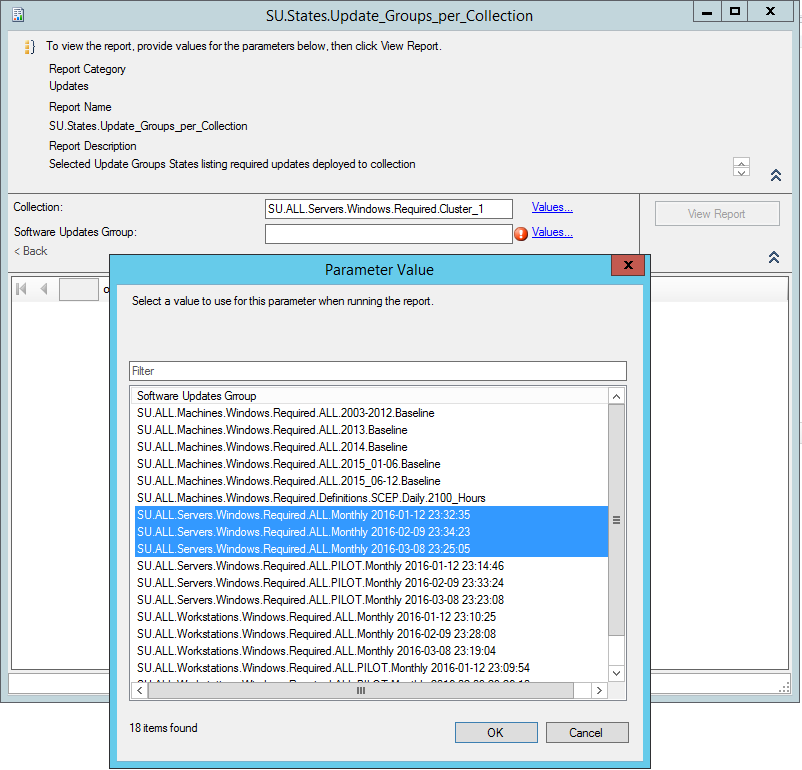Select ALL.2013.Baseline update group
The image size is (802, 770).
(371, 430)
